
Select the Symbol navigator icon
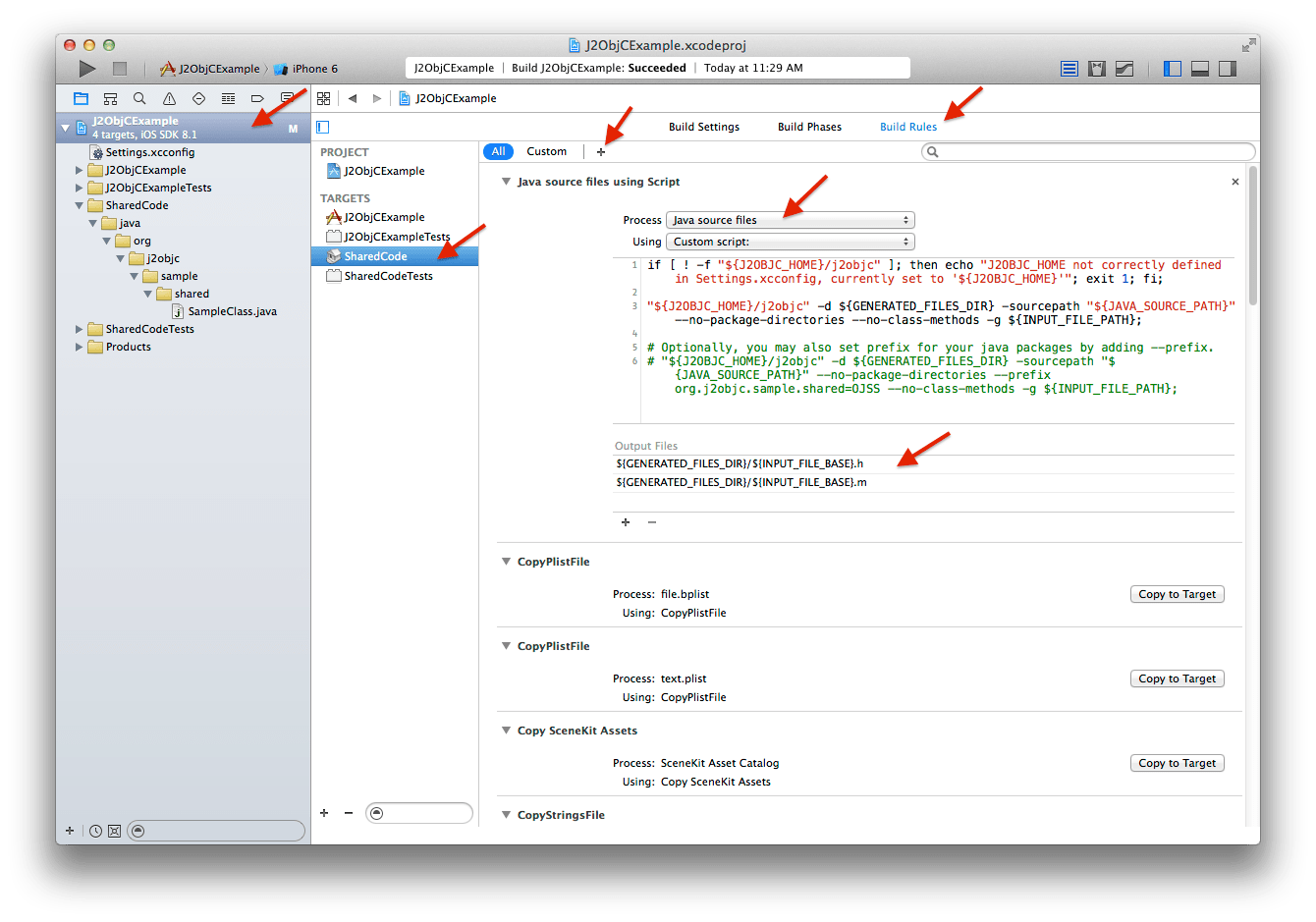[110, 98]
